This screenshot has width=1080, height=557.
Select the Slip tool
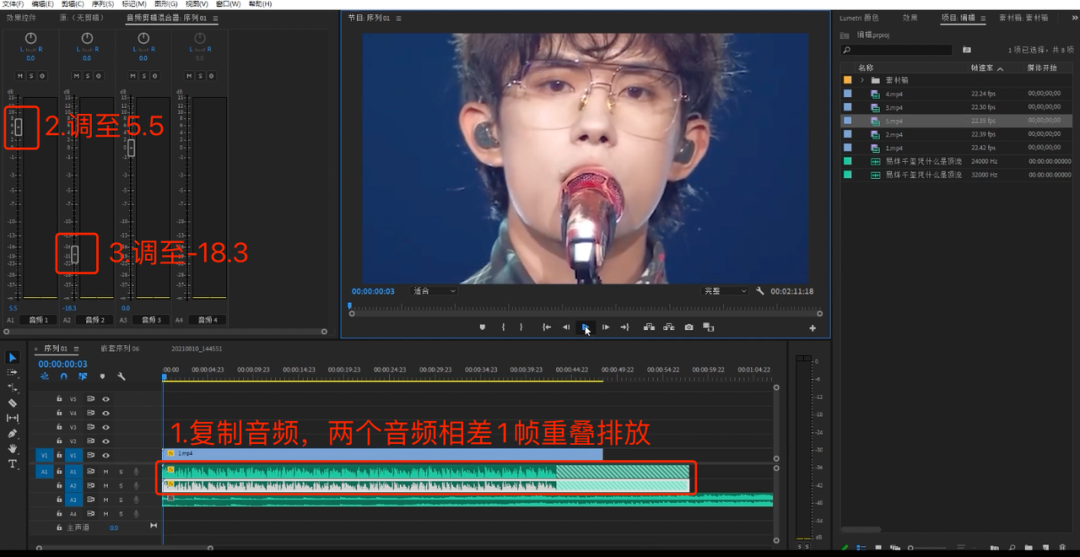point(12,418)
